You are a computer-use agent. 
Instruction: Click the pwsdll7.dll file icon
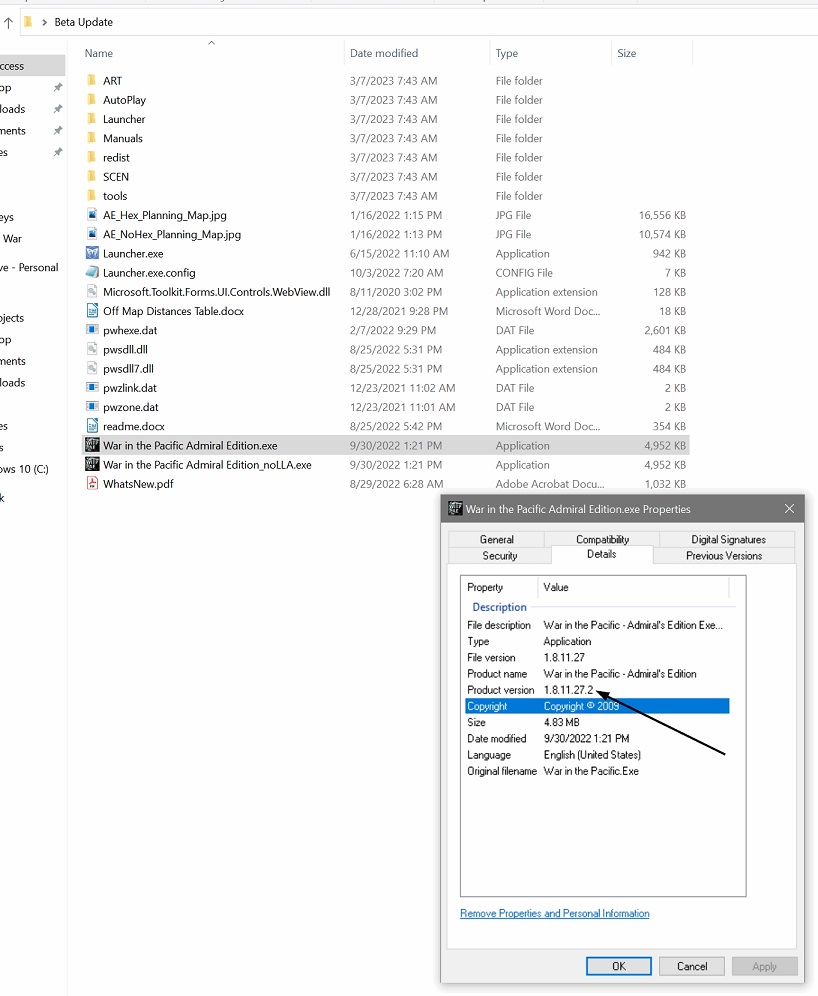[92, 368]
